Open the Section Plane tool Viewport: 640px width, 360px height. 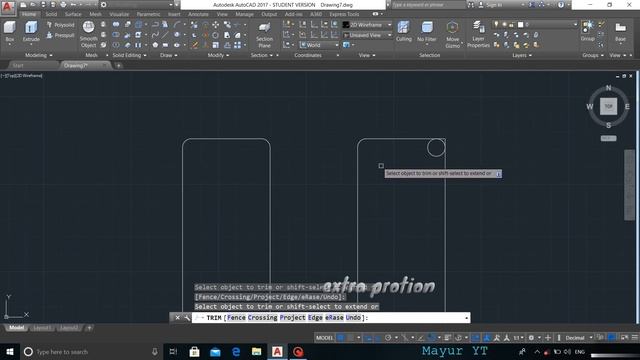pyautogui.click(x=264, y=35)
